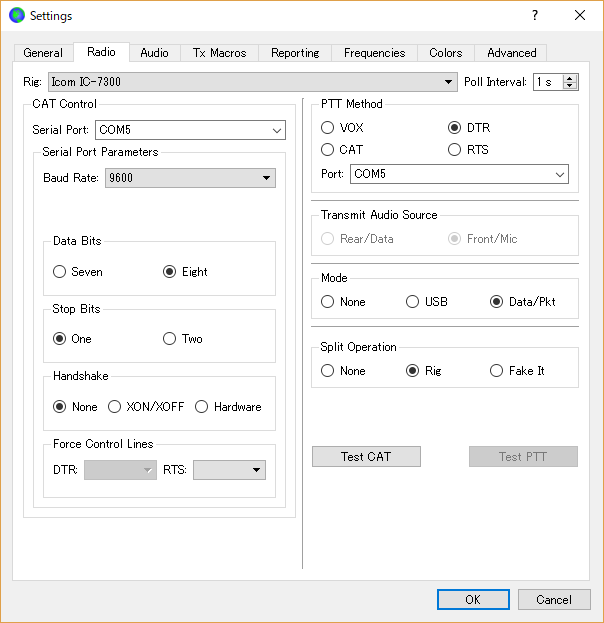The height and width of the screenshot is (623, 604).
Task: Choose Two stop bits
Action: (183, 339)
